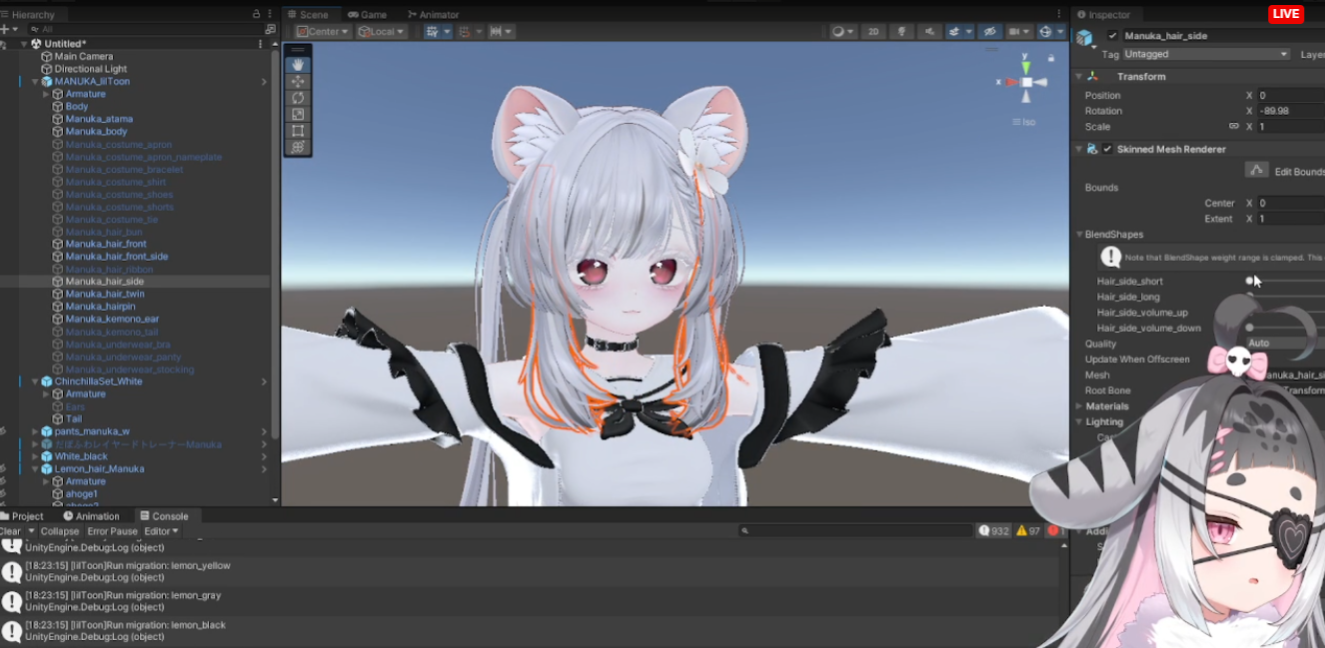Select Manuka_kemono_ear in hierarchy
Screen dimensions: 1325x648
coord(112,319)
